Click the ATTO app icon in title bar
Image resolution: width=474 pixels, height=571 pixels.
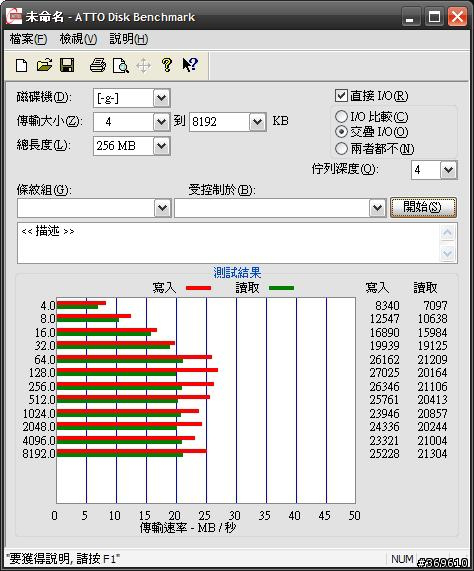pos(14,17)
